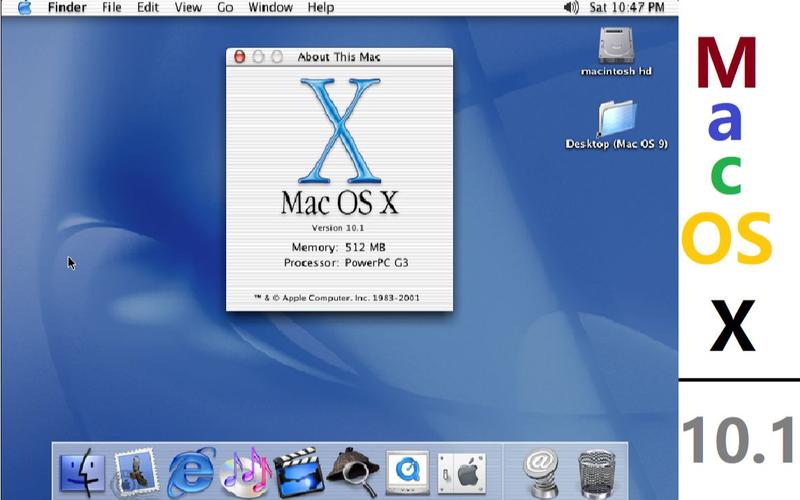Viewport: 800px width, 500px height.
Task: Launch iTunes from the Dock
Action: coord(245,470)
